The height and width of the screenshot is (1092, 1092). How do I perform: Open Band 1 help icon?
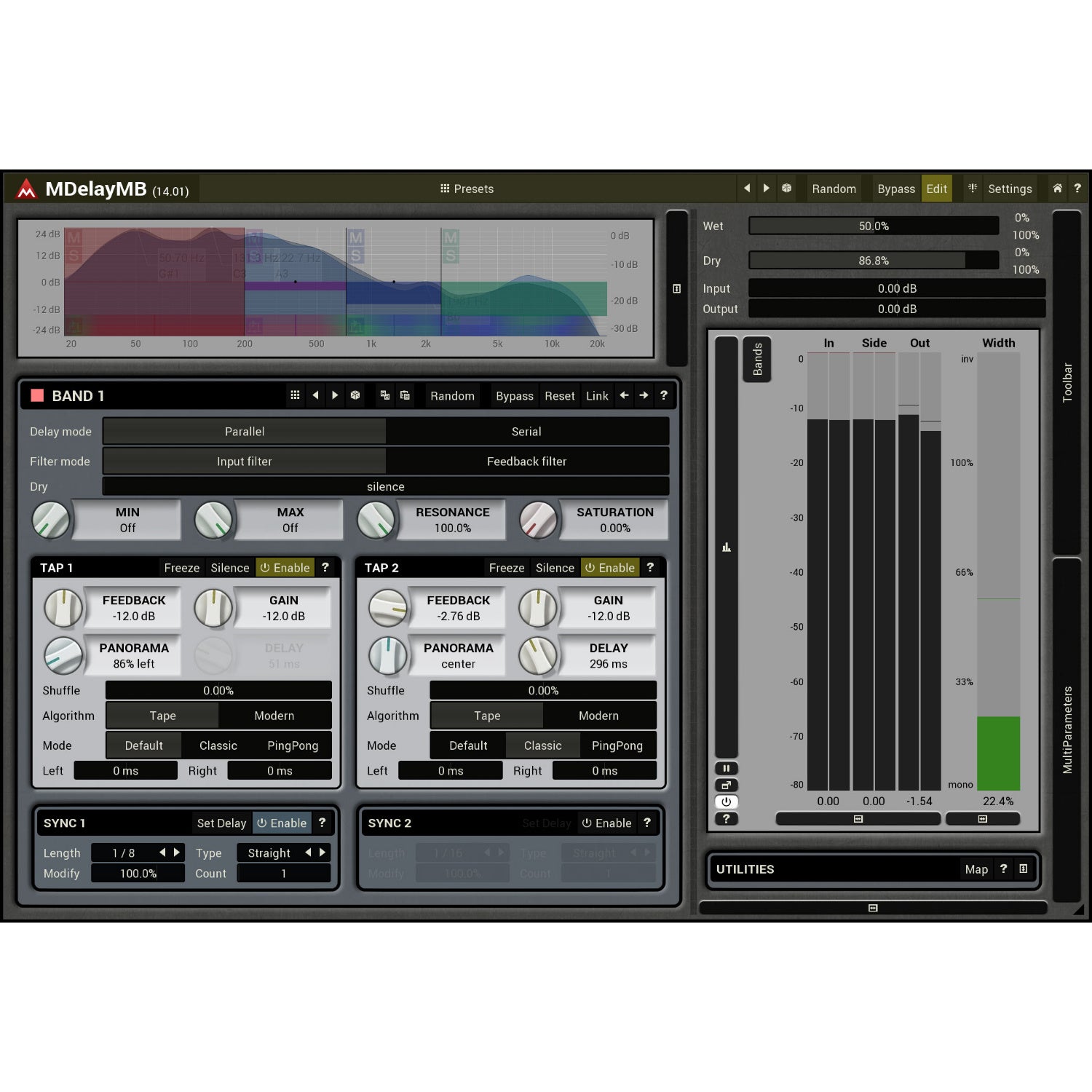663,395
